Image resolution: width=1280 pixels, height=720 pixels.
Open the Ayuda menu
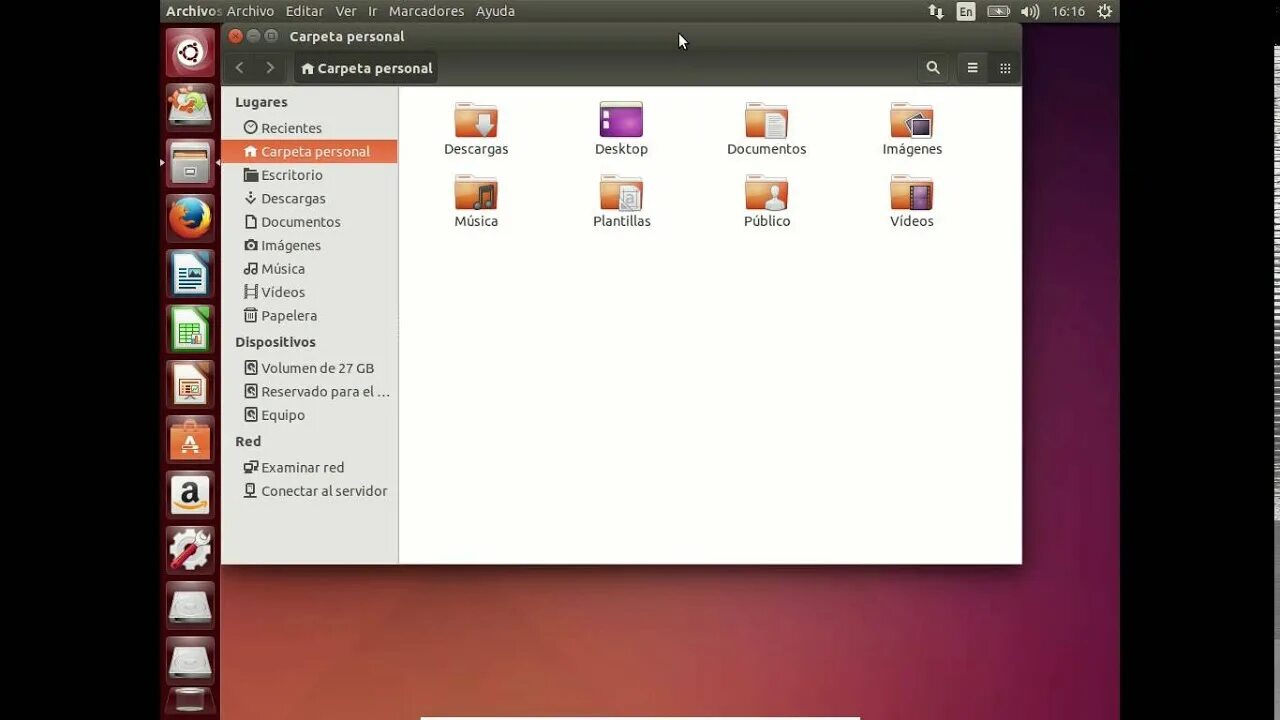pyautogui.click(x=495, y=11)
